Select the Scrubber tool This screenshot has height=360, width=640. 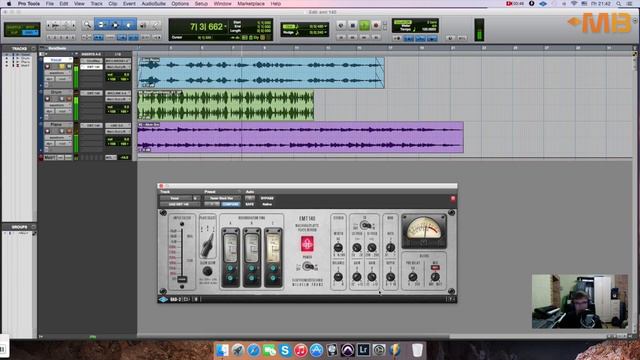point(143,25)
